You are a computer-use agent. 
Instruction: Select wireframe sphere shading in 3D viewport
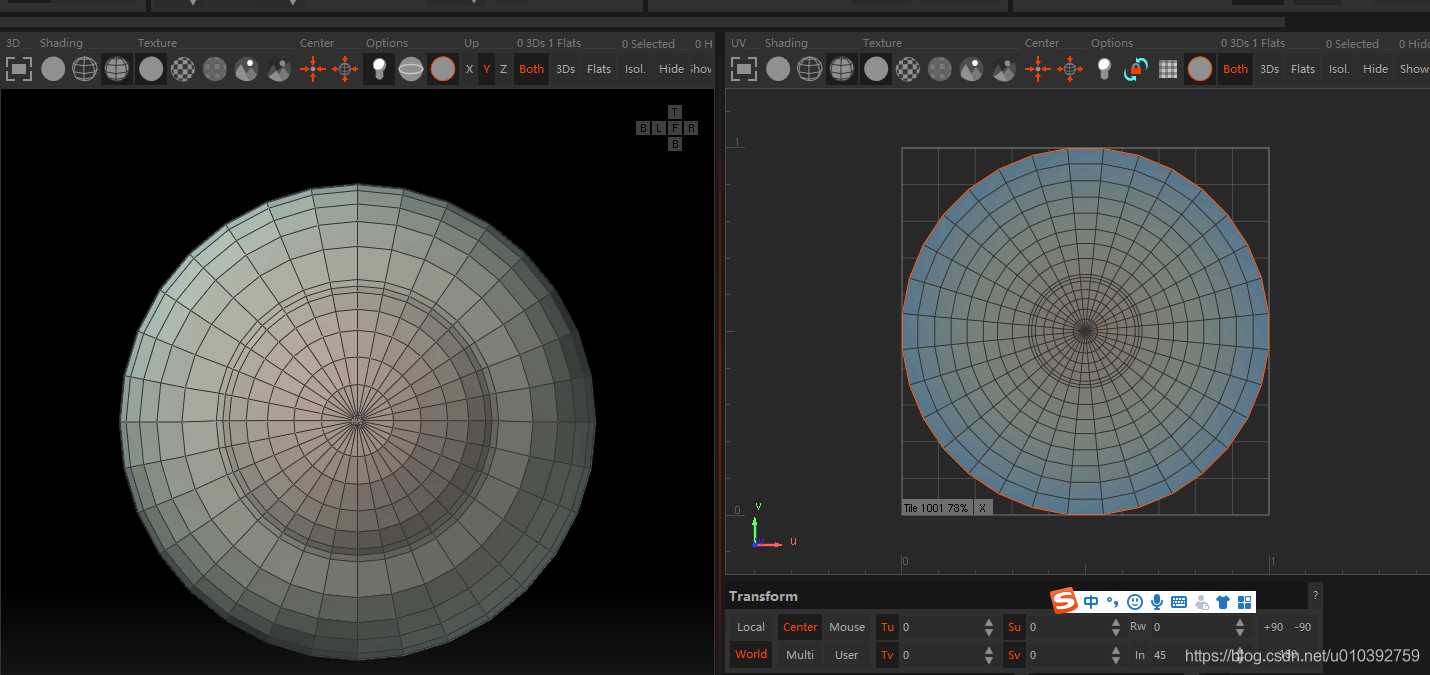pyautogui.click(x=85, y=69)
